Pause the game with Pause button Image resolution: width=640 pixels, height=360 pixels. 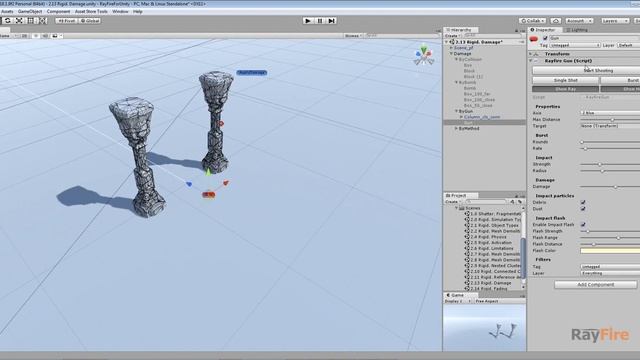click(320, 21)
